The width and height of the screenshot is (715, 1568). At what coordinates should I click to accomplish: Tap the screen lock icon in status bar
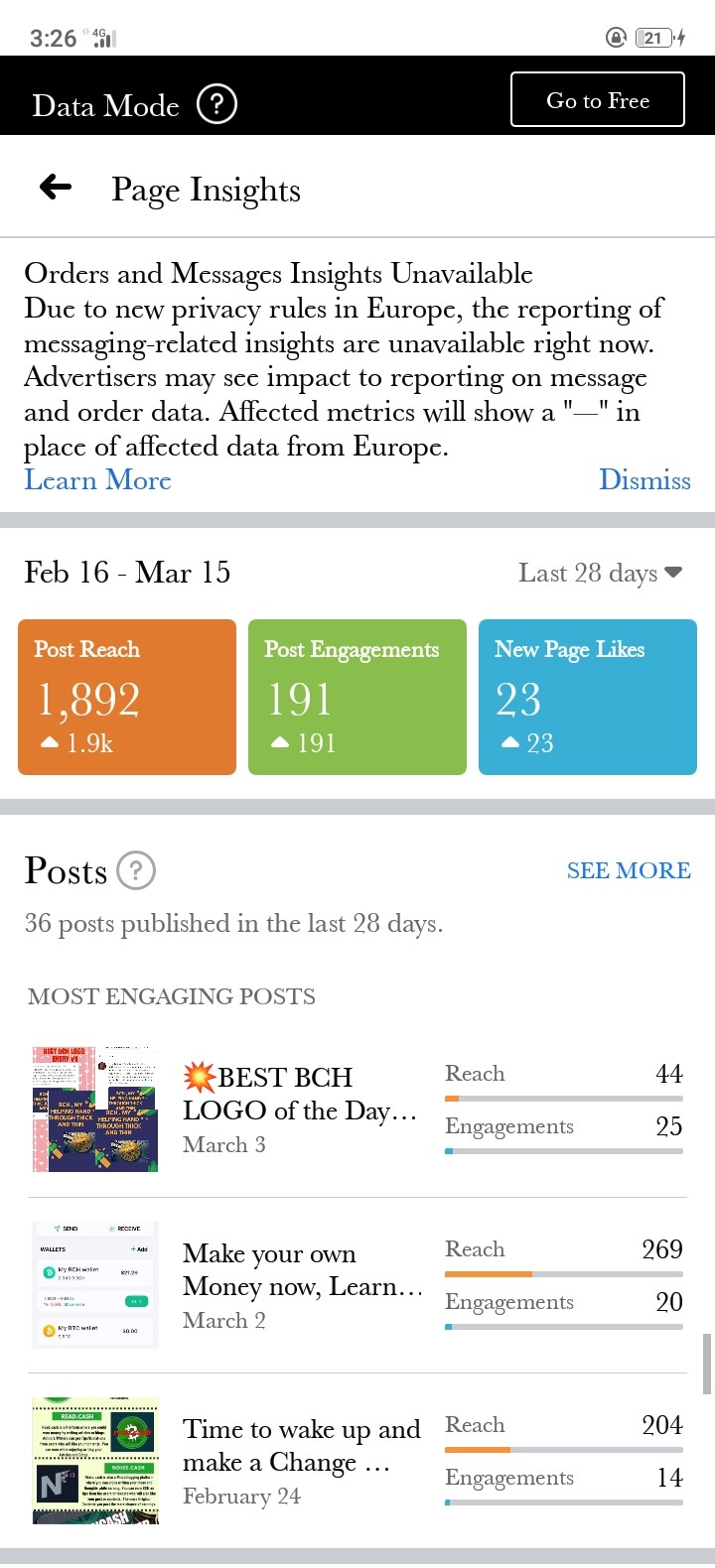point(616,38)
